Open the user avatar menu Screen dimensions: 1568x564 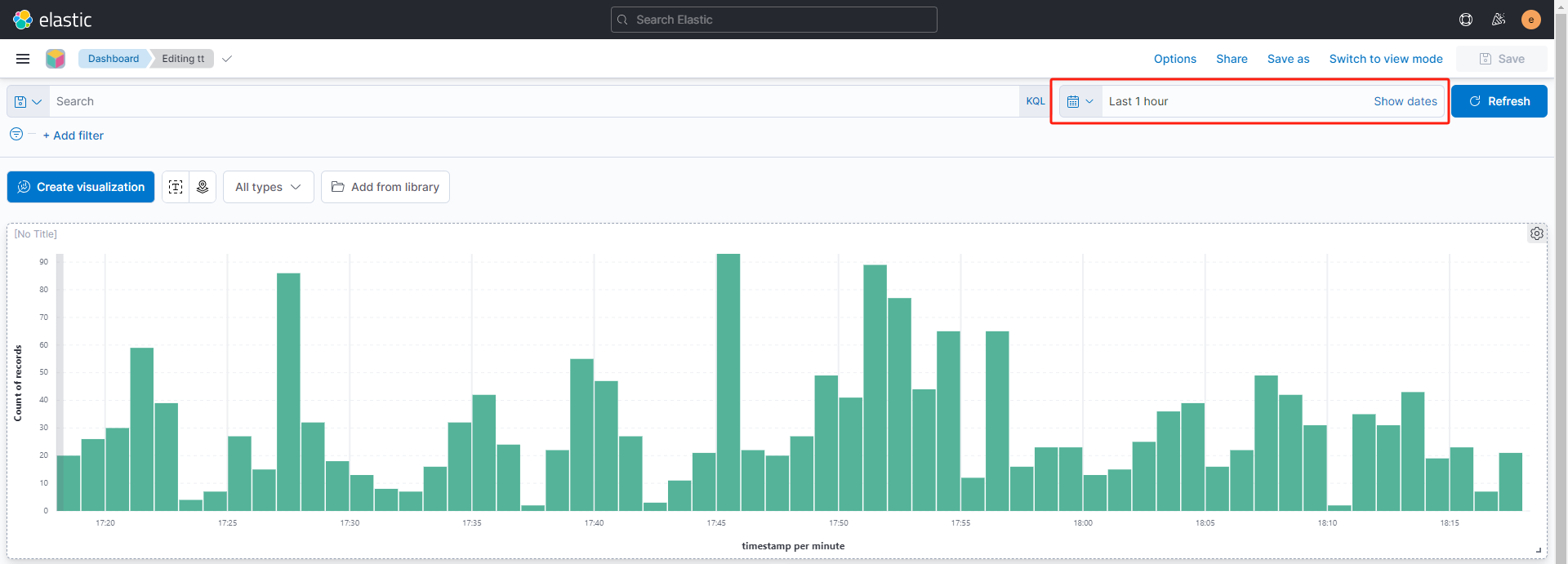pos(1531,20)
